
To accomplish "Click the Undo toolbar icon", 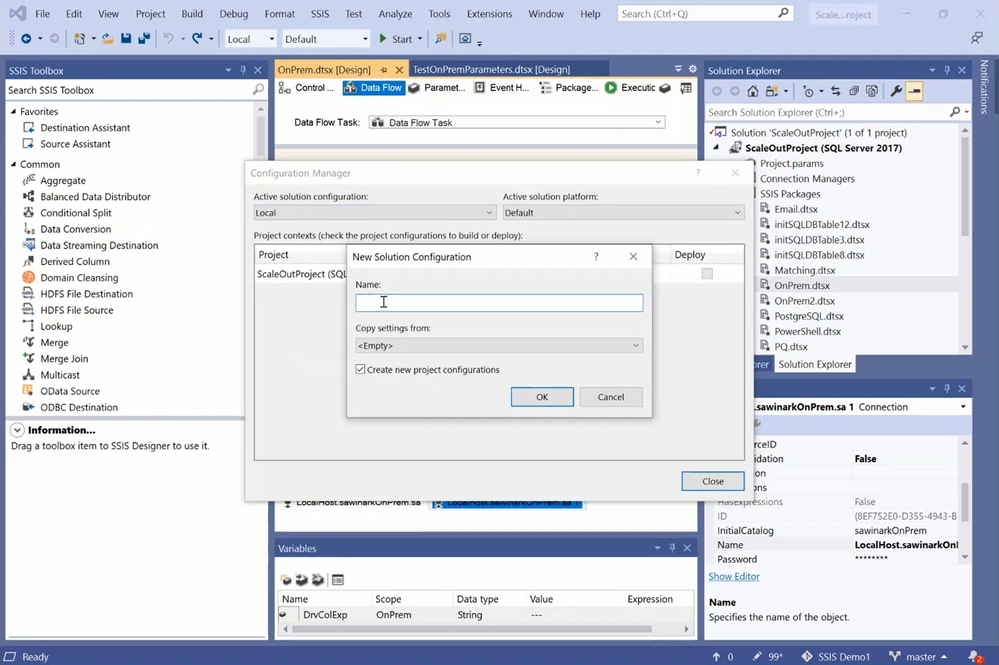I will (x=168, y=39).
